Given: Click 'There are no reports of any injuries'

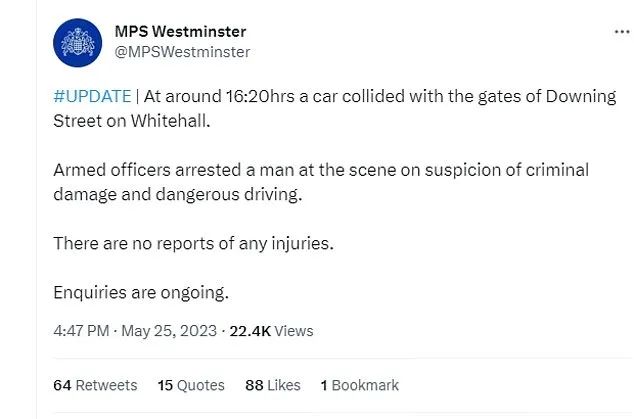Looking at the screenshot, I should click(x=193, y=243).
